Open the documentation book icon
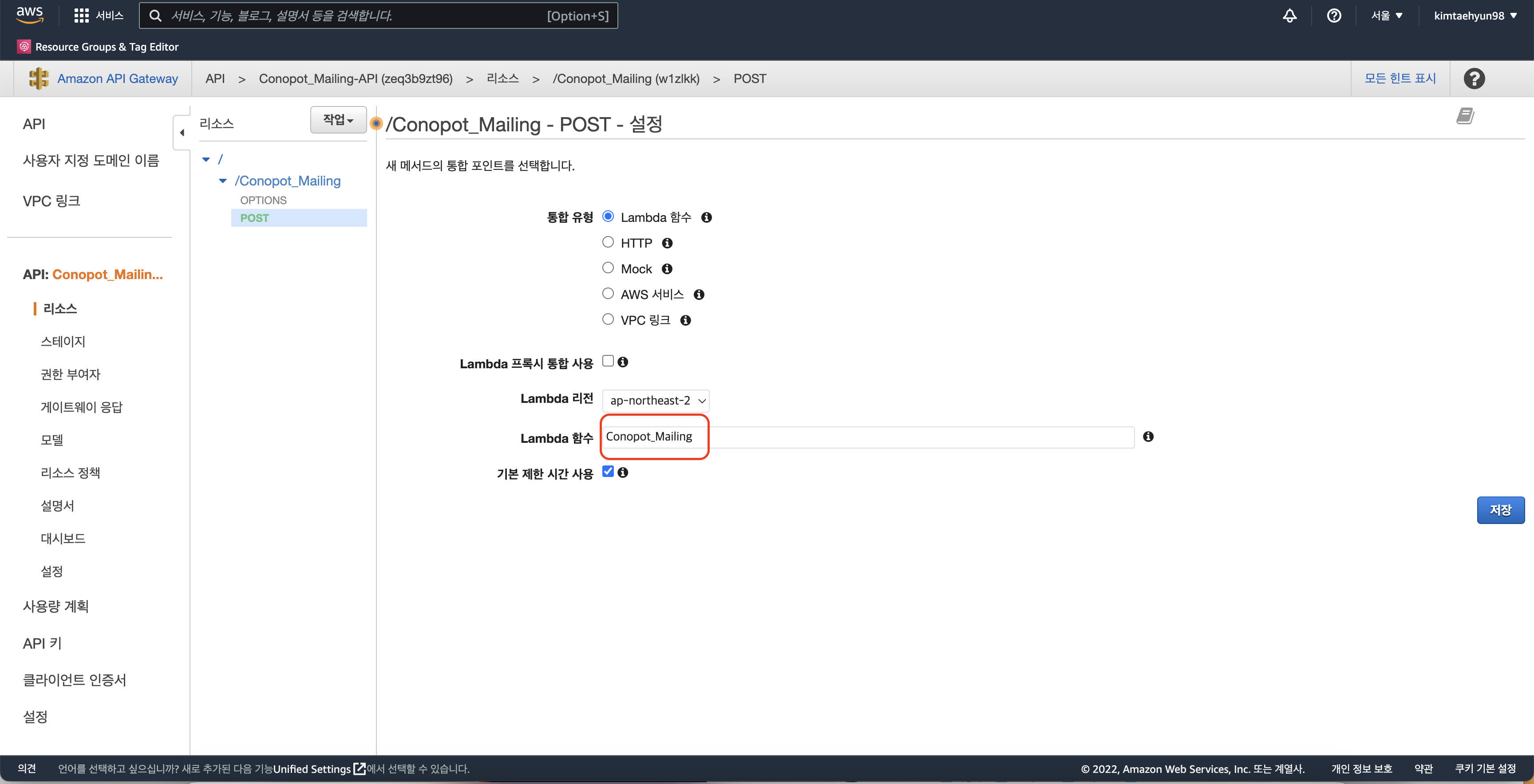Screen dimensions: 1534x784 [1465, 116]
